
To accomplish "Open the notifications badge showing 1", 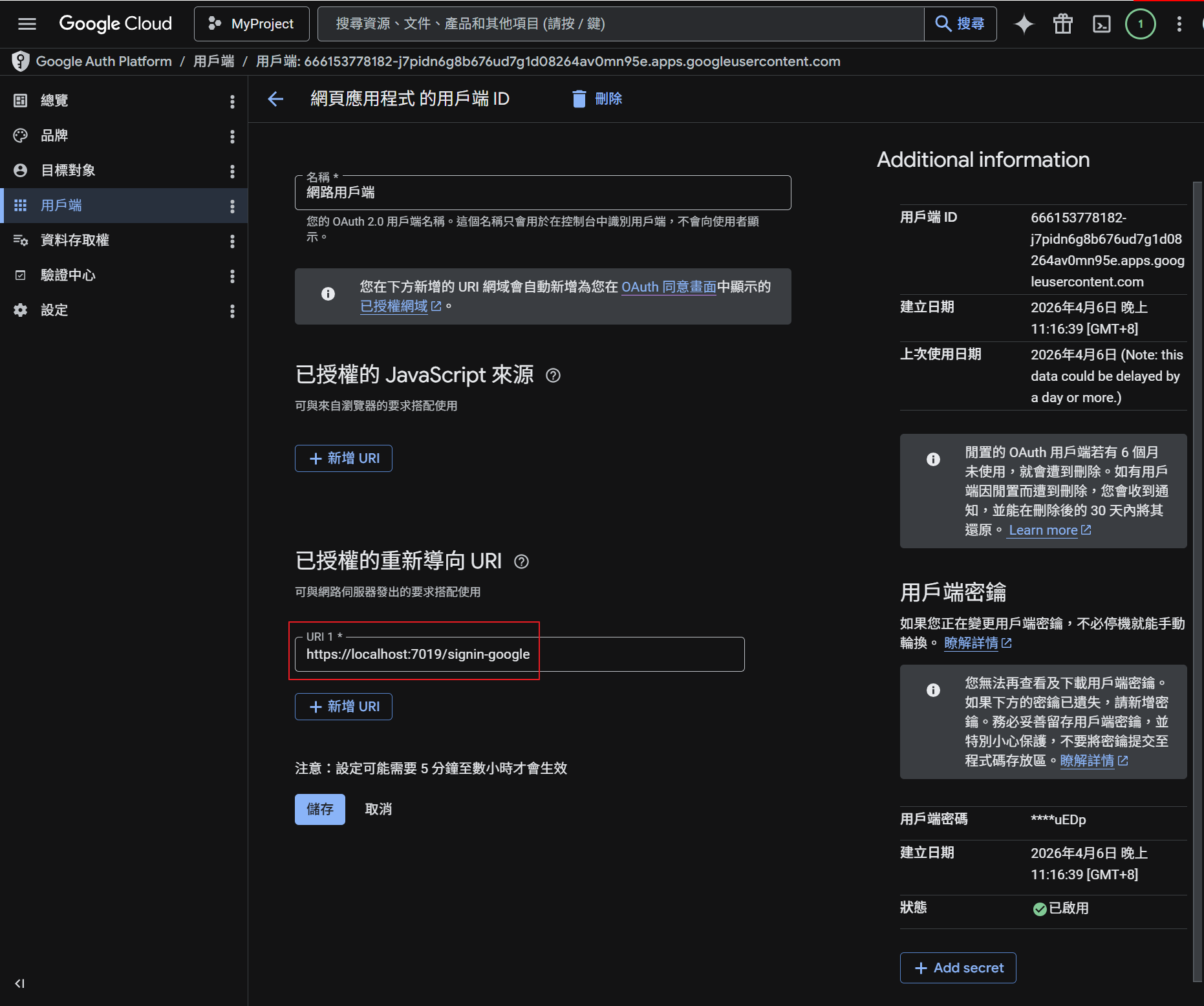I will click(x=1140, y=24).
